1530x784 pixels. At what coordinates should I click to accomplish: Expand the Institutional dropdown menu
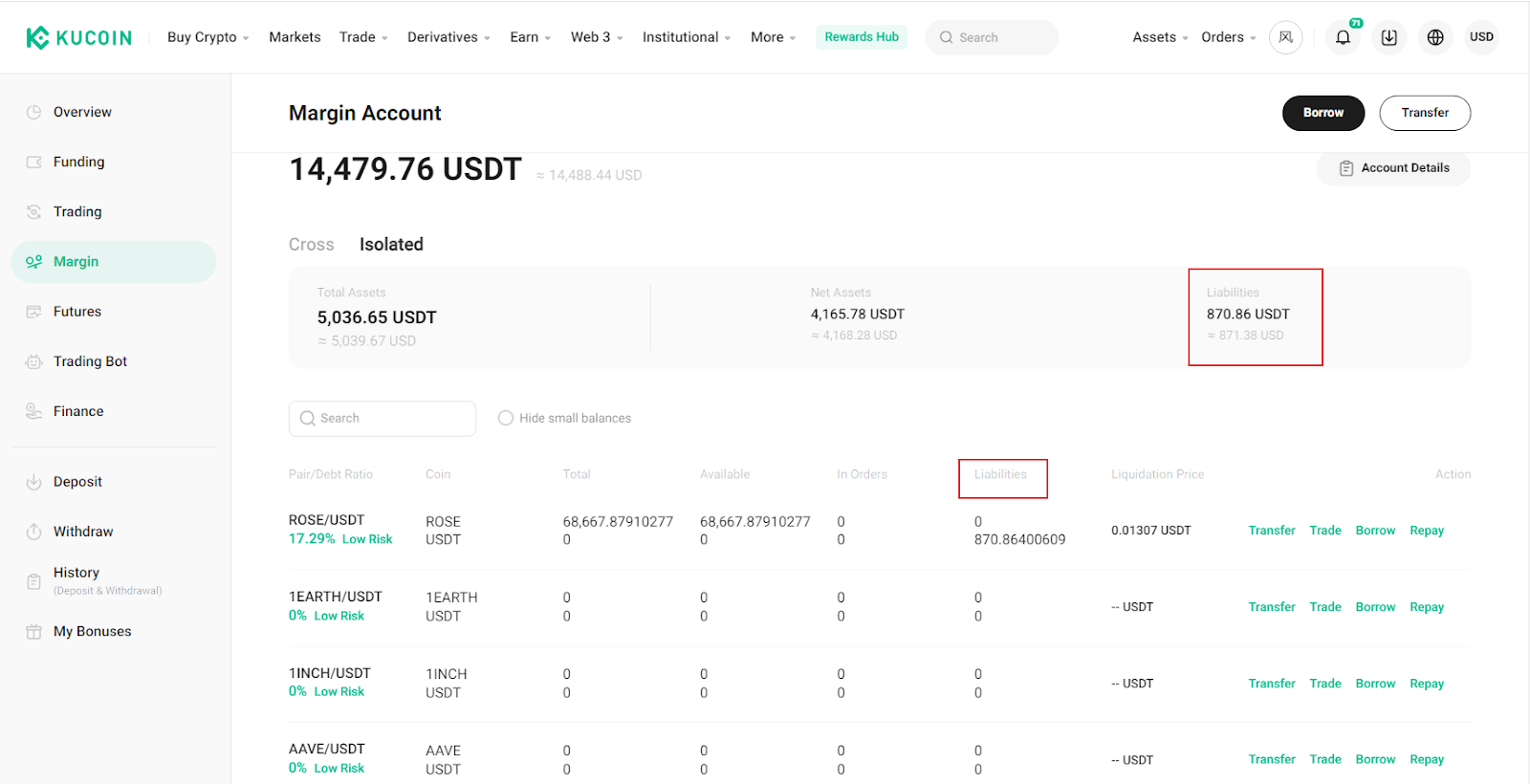point(687,37)
